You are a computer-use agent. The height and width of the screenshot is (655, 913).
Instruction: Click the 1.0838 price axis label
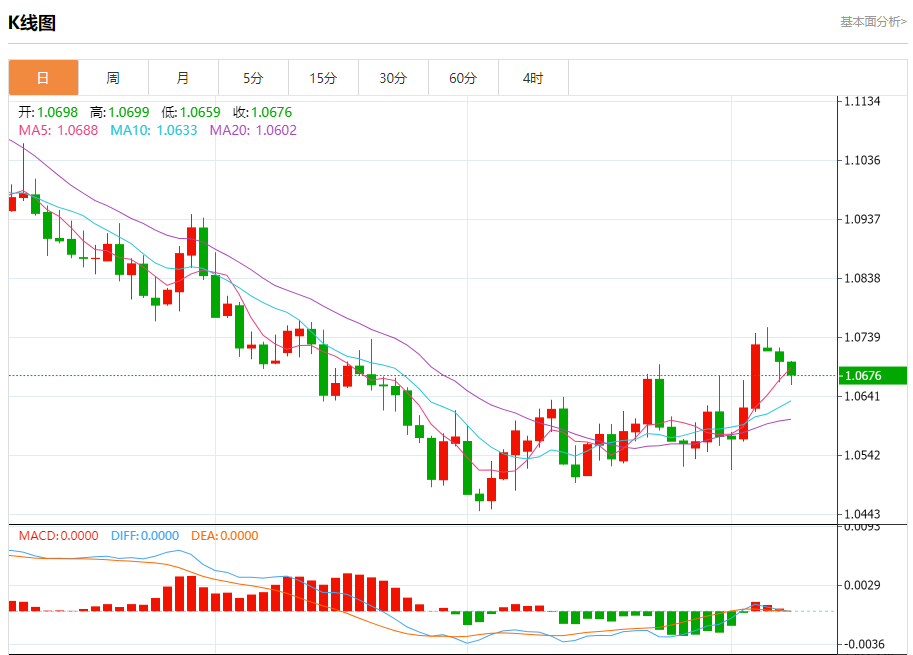(862, 278)
